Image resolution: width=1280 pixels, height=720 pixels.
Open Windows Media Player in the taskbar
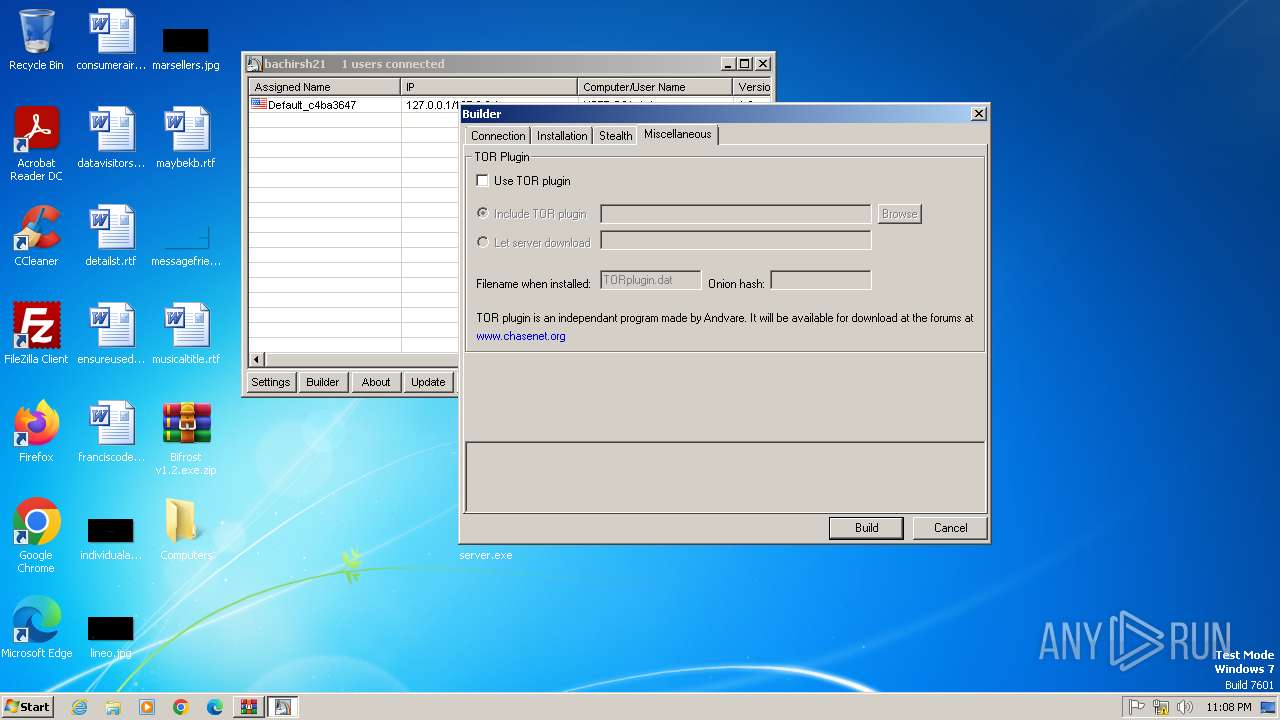[x=147, y=707]
